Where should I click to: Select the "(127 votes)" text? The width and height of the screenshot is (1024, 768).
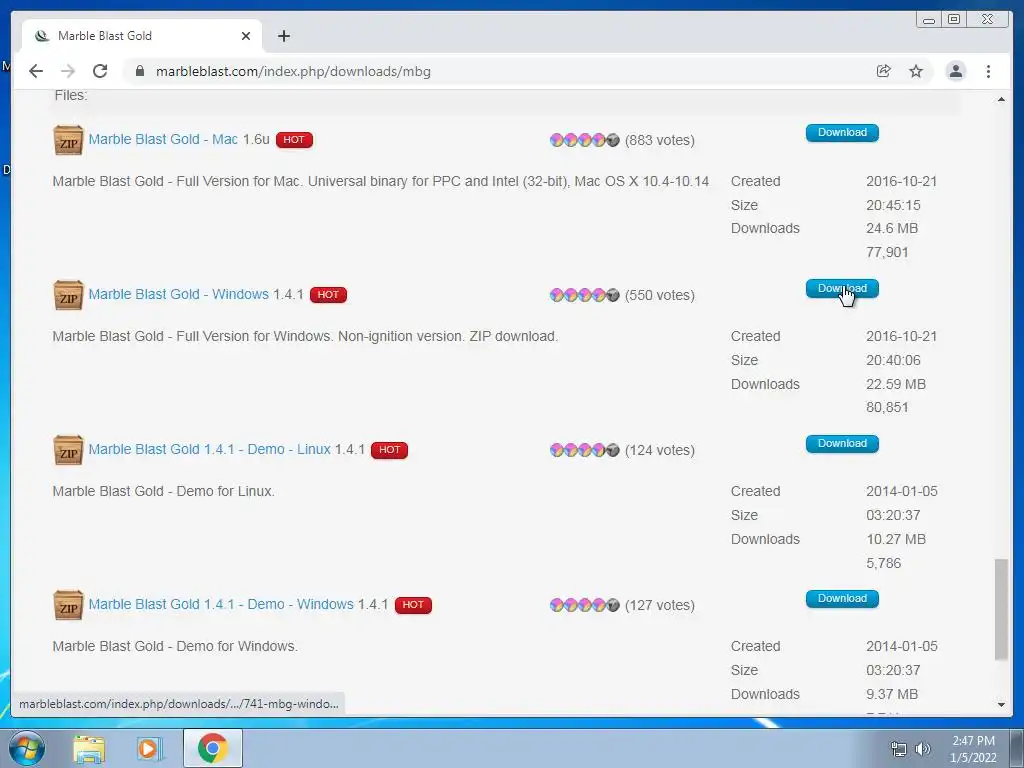(x=660, y=605)
